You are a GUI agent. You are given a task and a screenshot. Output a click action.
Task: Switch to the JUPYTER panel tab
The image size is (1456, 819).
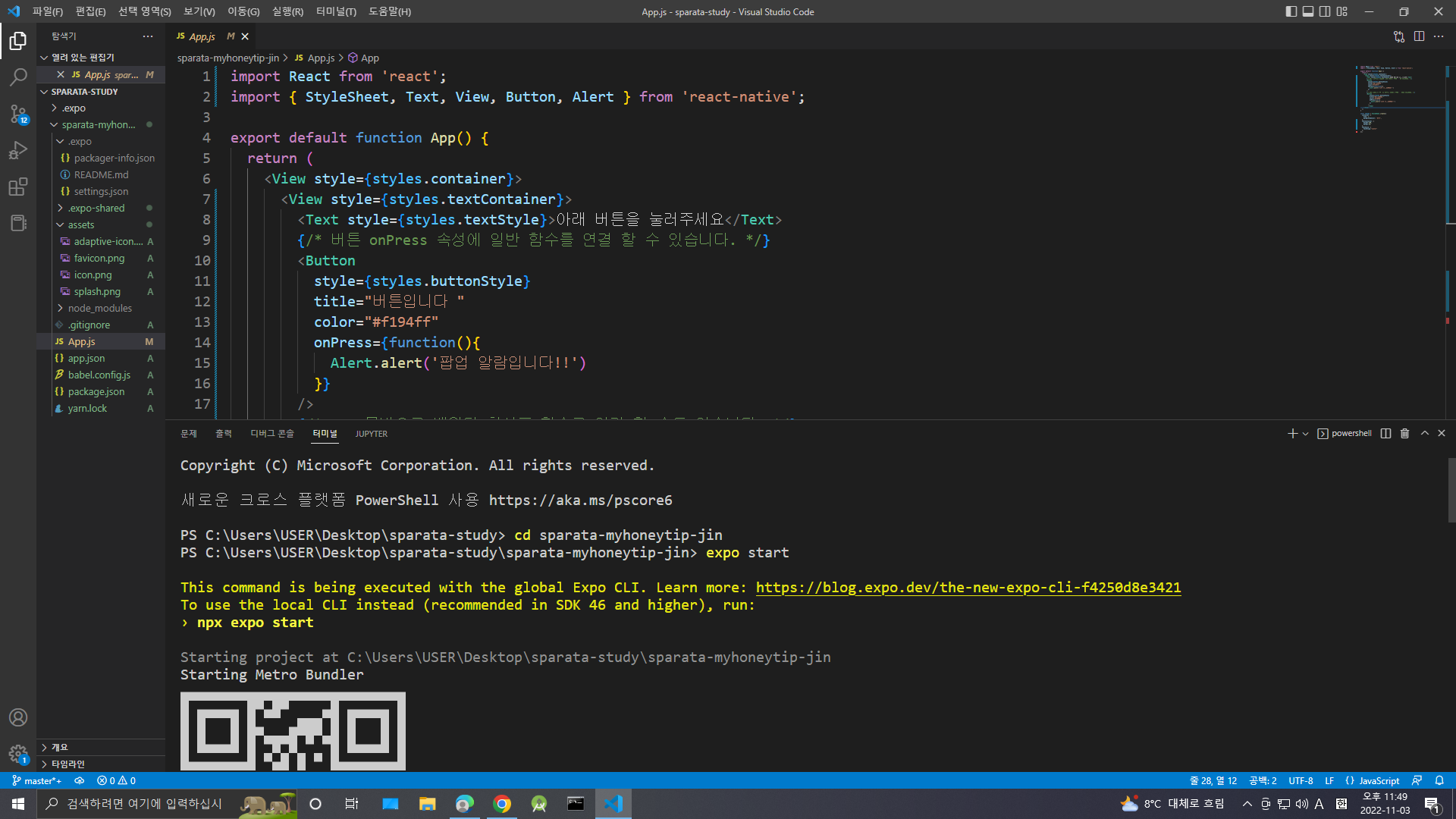372,434
